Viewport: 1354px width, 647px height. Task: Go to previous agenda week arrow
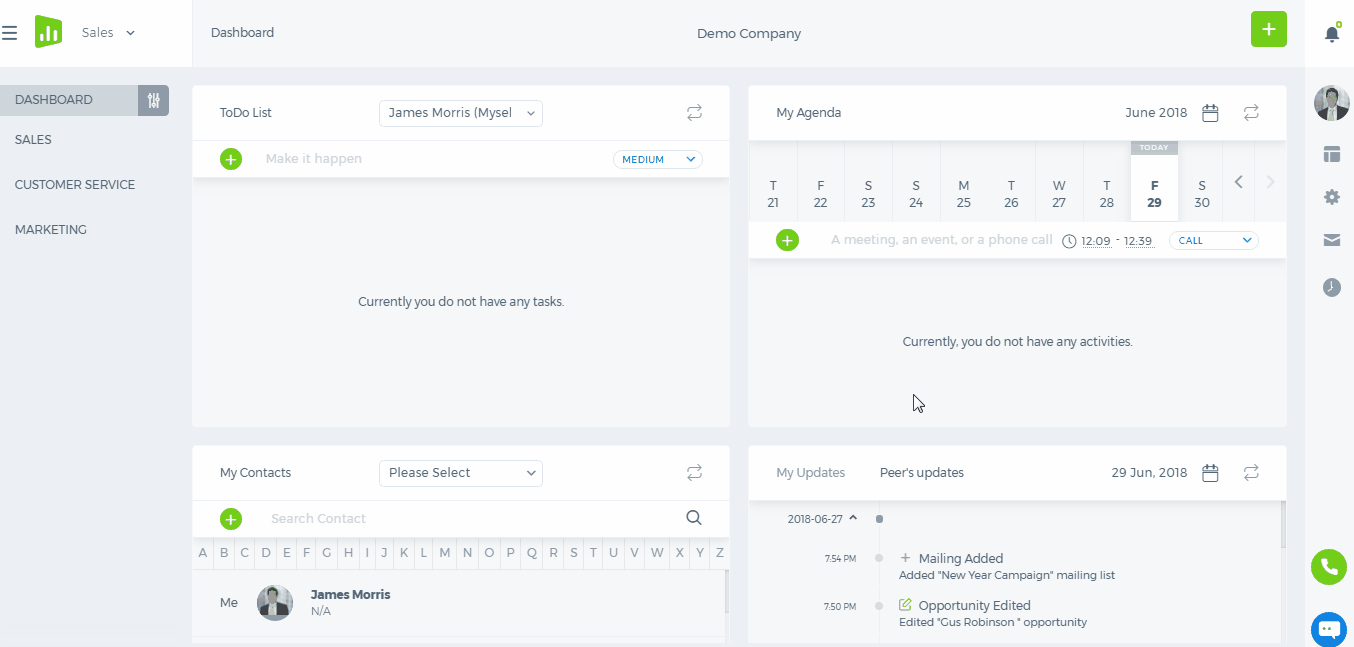(x=1239, y=182)
